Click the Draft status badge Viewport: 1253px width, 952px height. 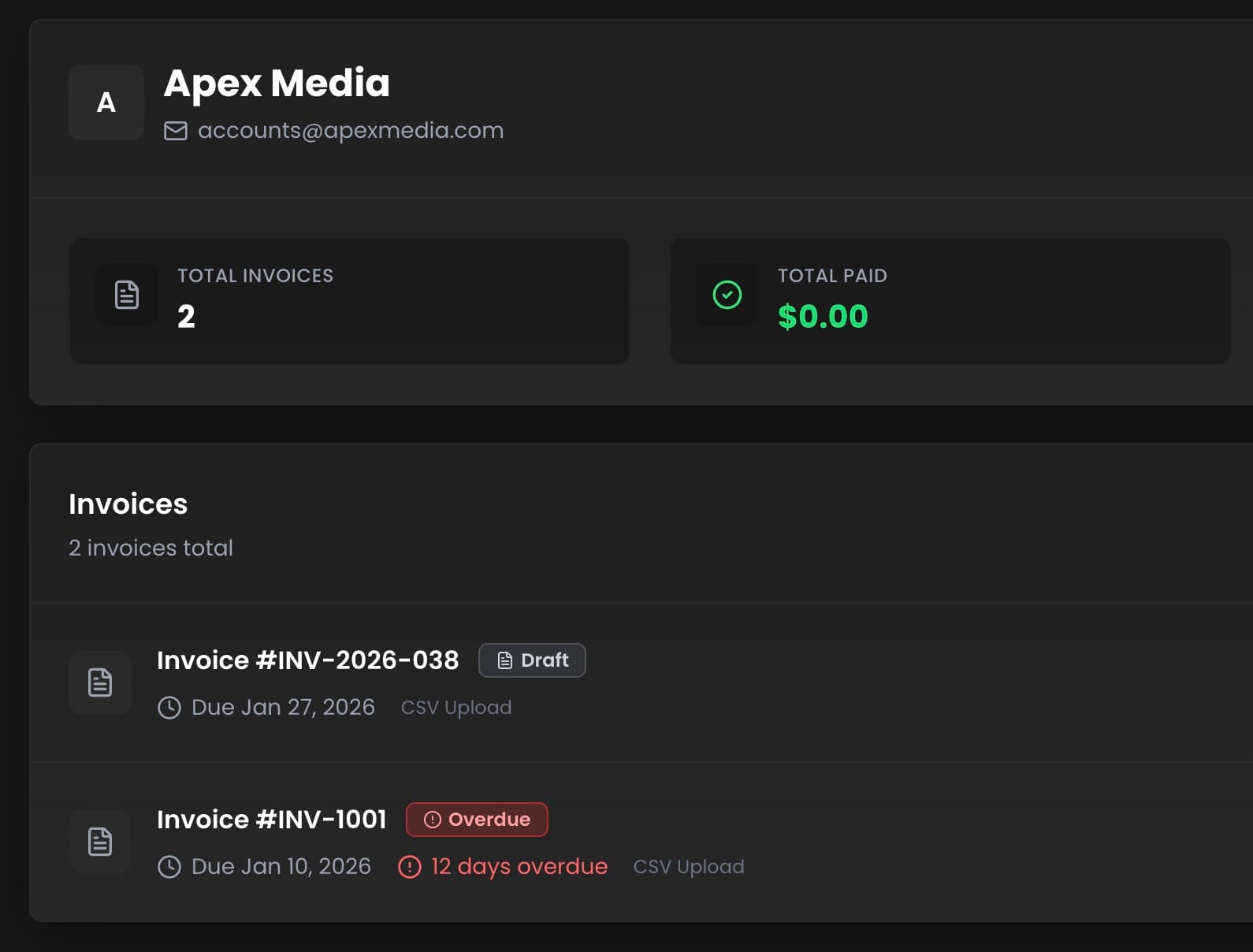tap(532, 660)
